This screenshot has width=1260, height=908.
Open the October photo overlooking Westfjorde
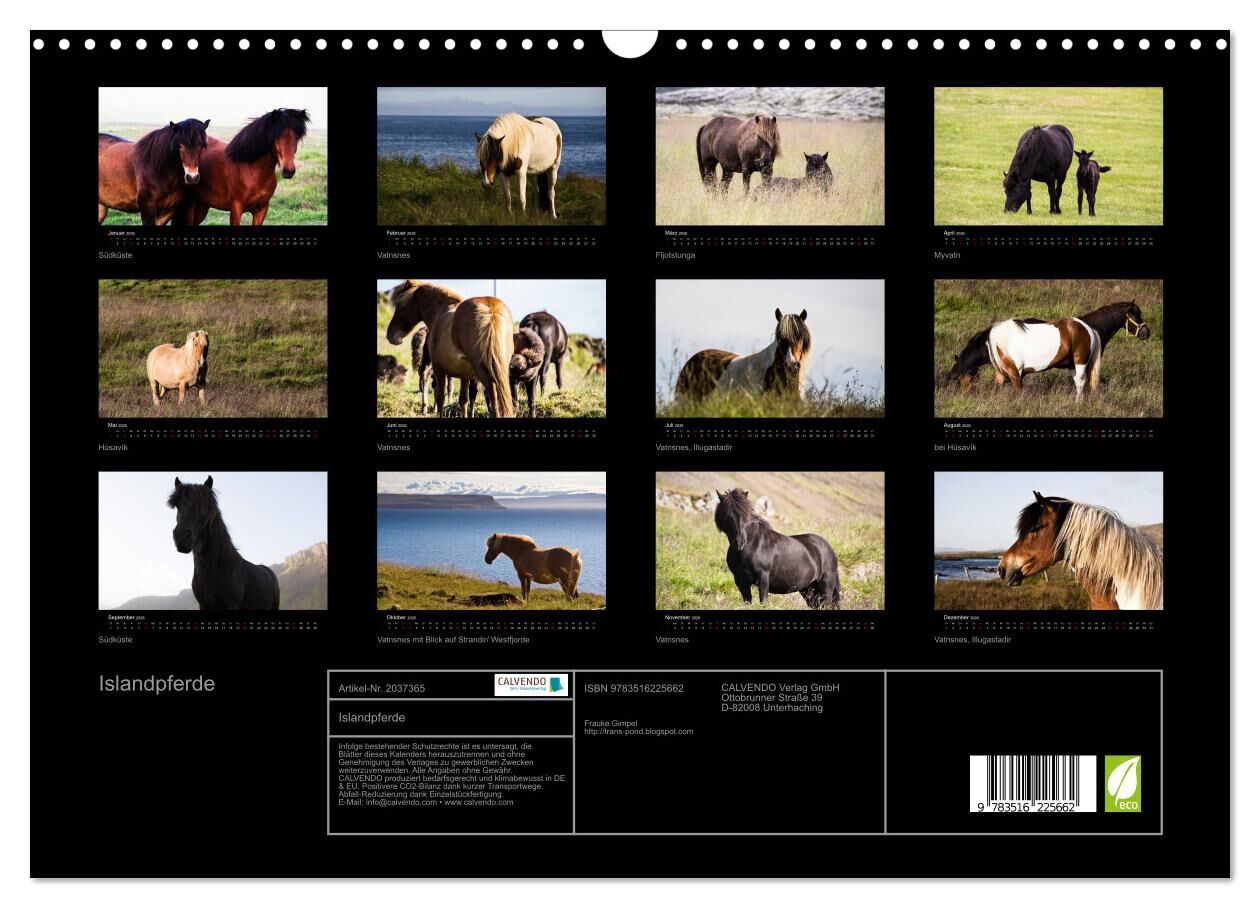tap(491, 541)
